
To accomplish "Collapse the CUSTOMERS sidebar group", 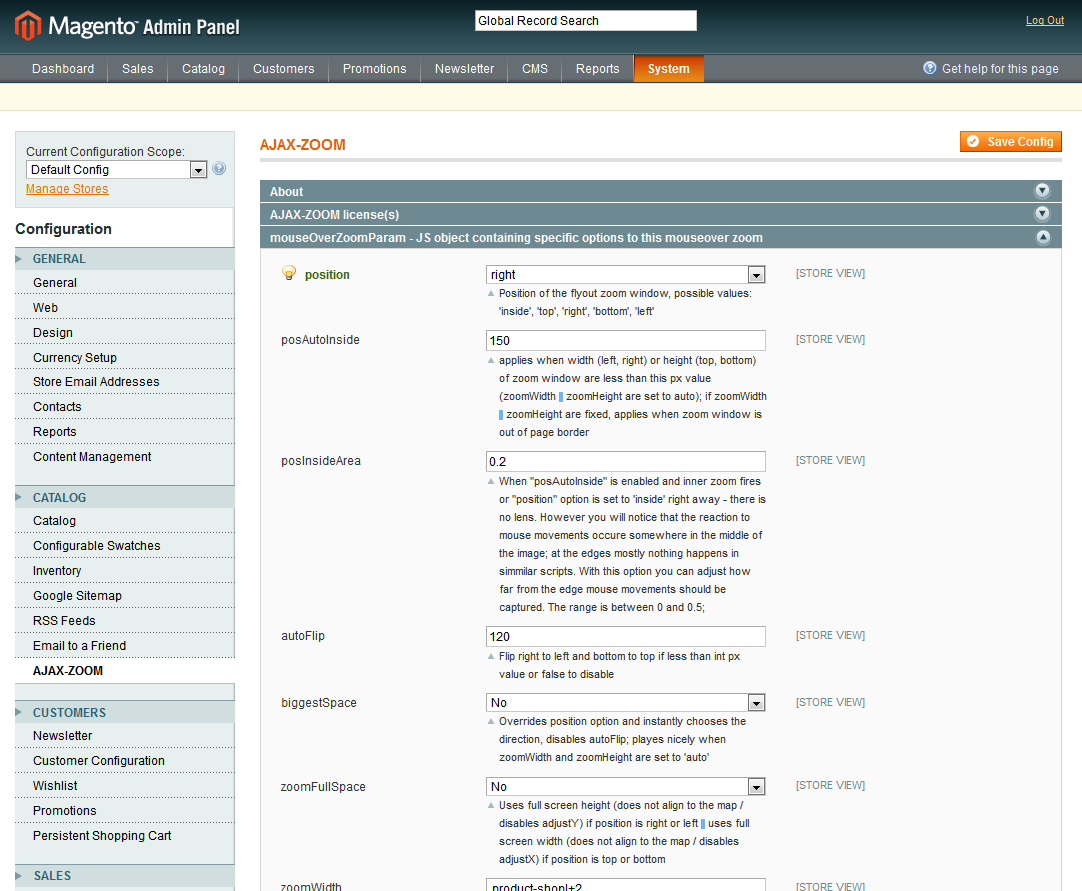I will point(125,712).
